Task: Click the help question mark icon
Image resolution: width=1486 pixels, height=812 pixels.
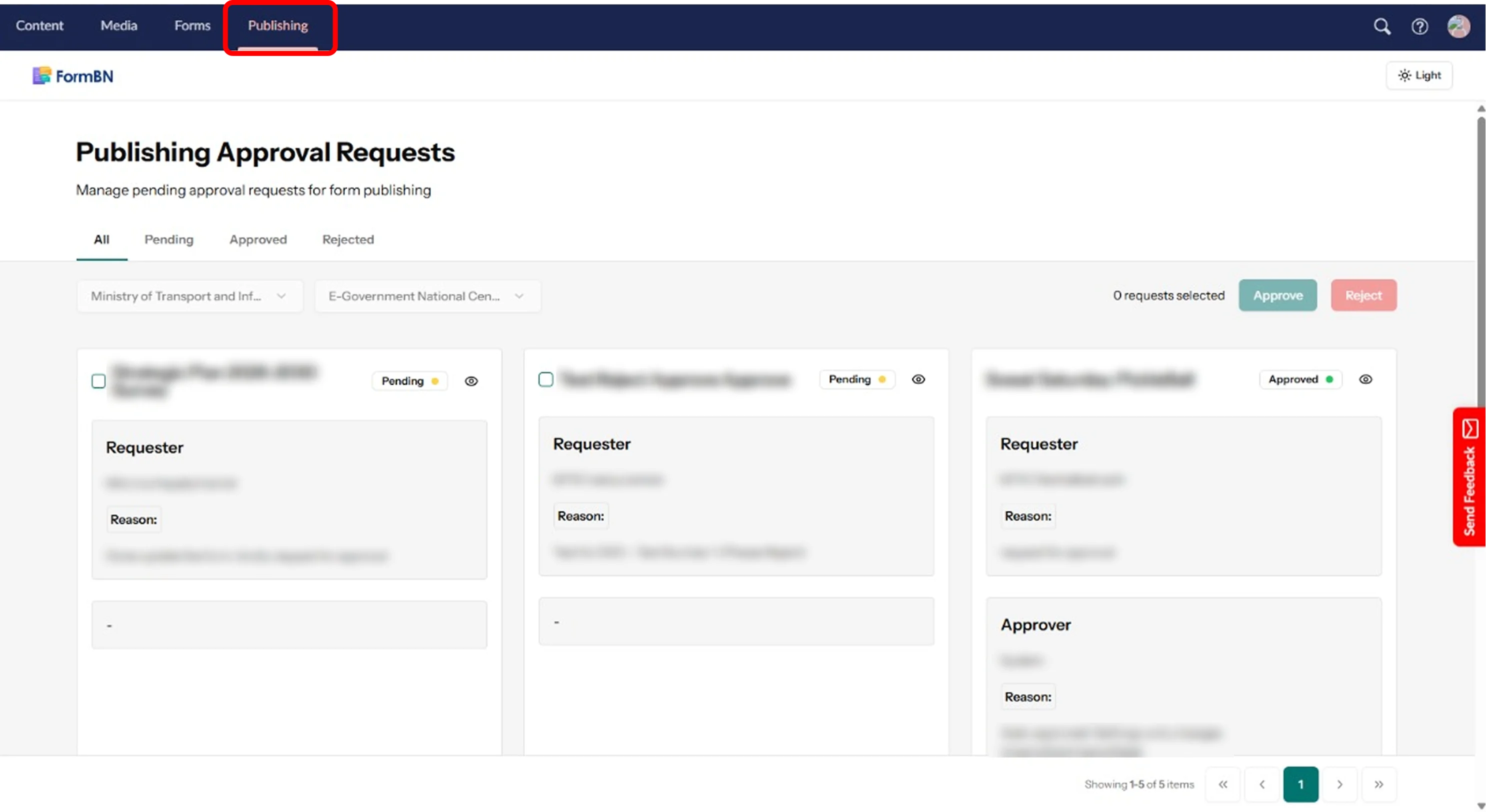Action: tap(1419, 26)
